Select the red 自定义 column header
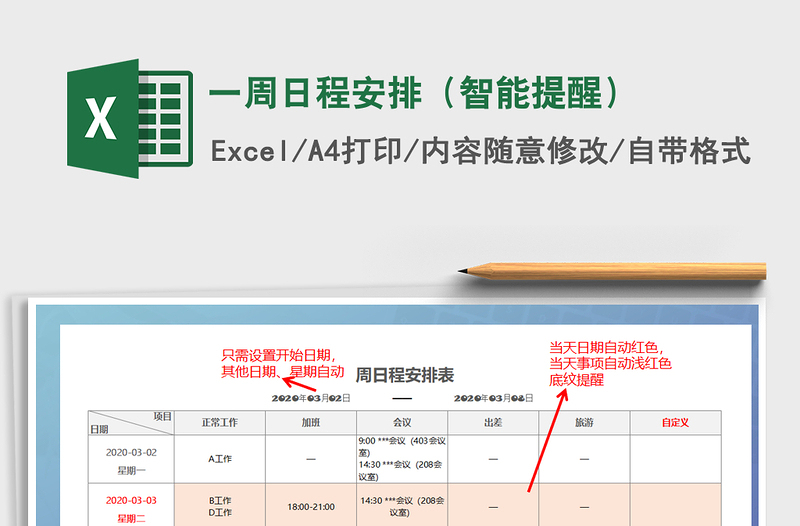The height and width of the screenshot is (526, 800). (x=676, y=422)
